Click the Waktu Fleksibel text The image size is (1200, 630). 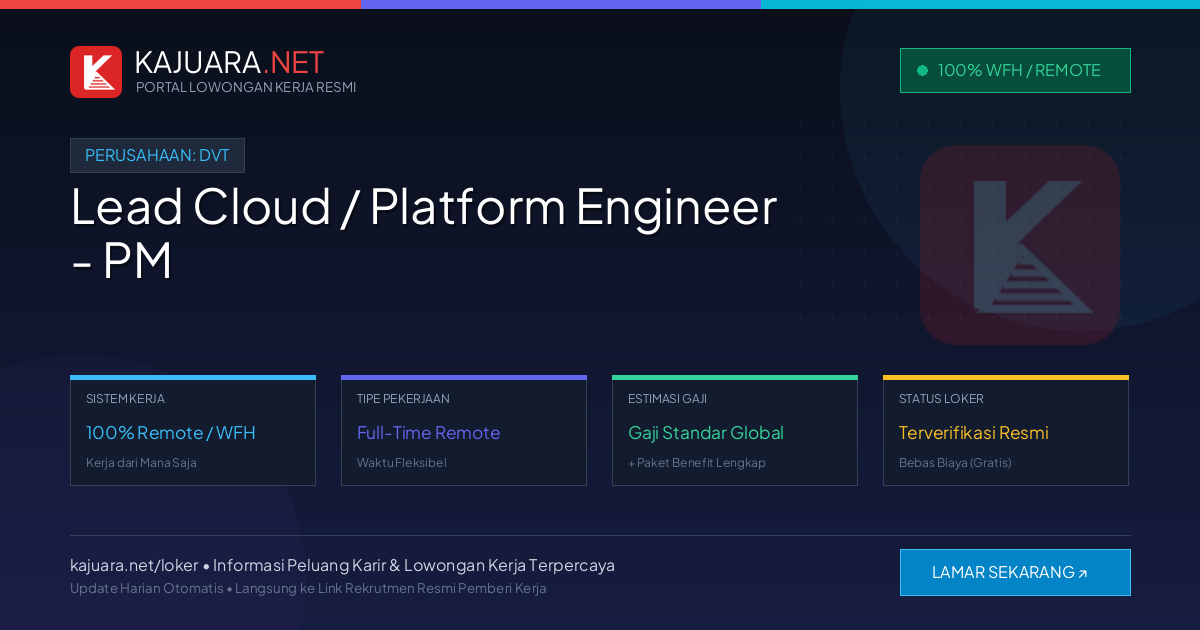[402, 463]
